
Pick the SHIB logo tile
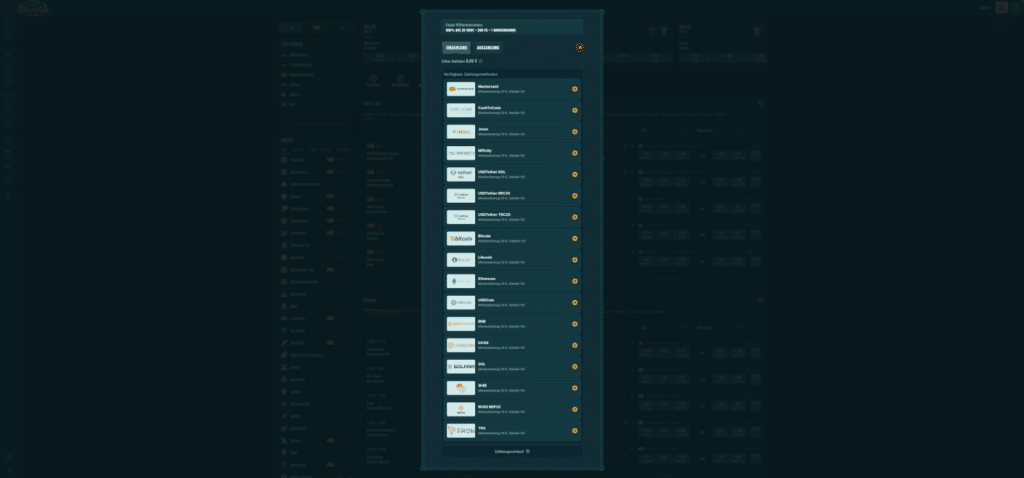[x=460, y=388]
